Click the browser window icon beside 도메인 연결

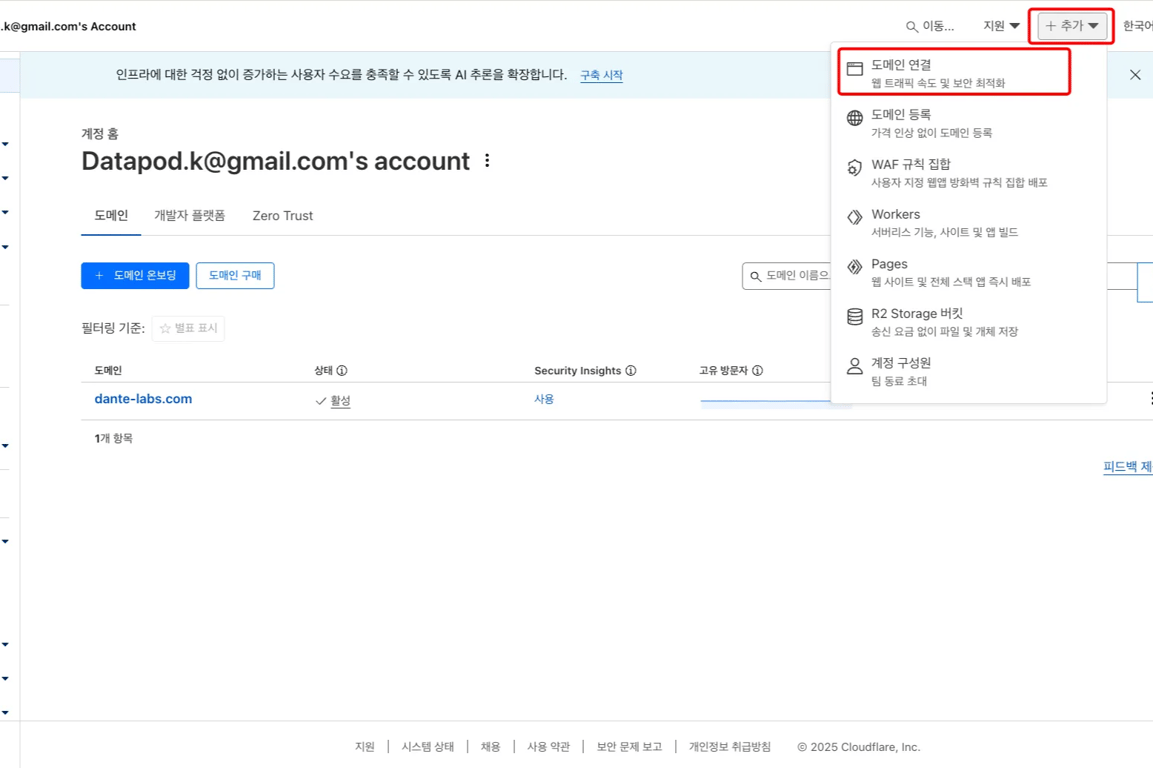click(x=854, y=69)
